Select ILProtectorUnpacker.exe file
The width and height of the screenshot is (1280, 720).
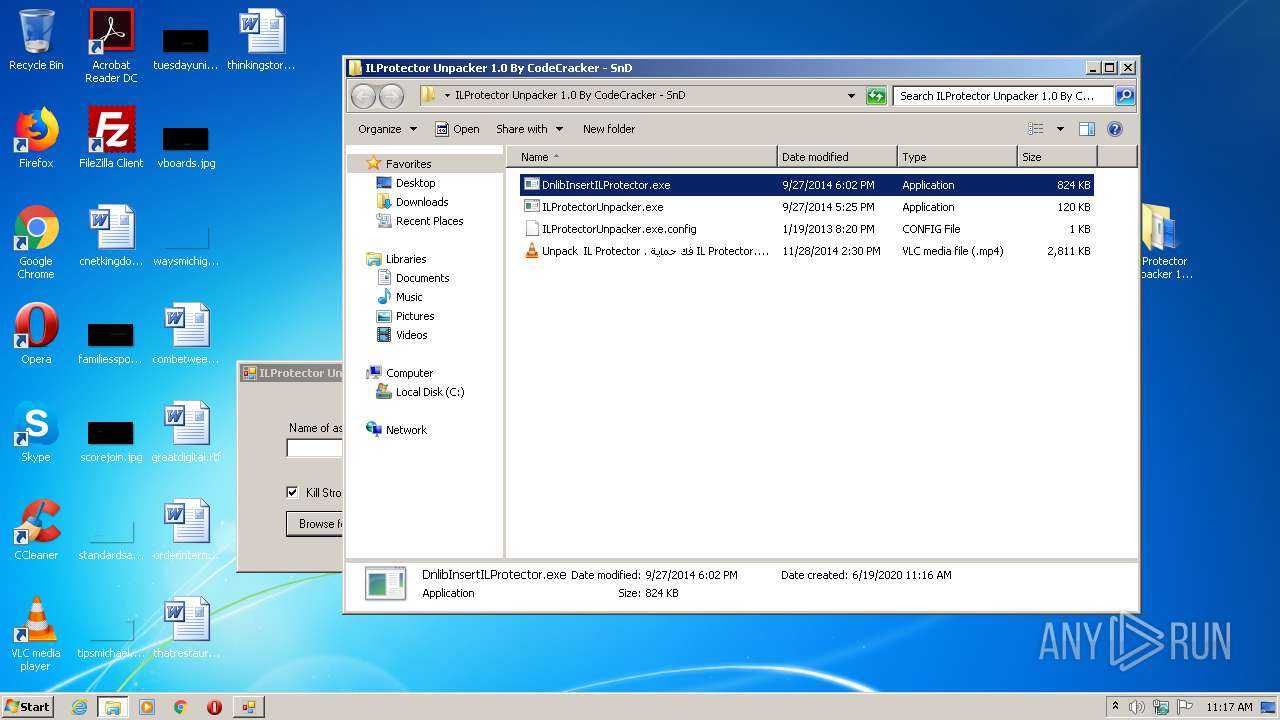[806, 207]
